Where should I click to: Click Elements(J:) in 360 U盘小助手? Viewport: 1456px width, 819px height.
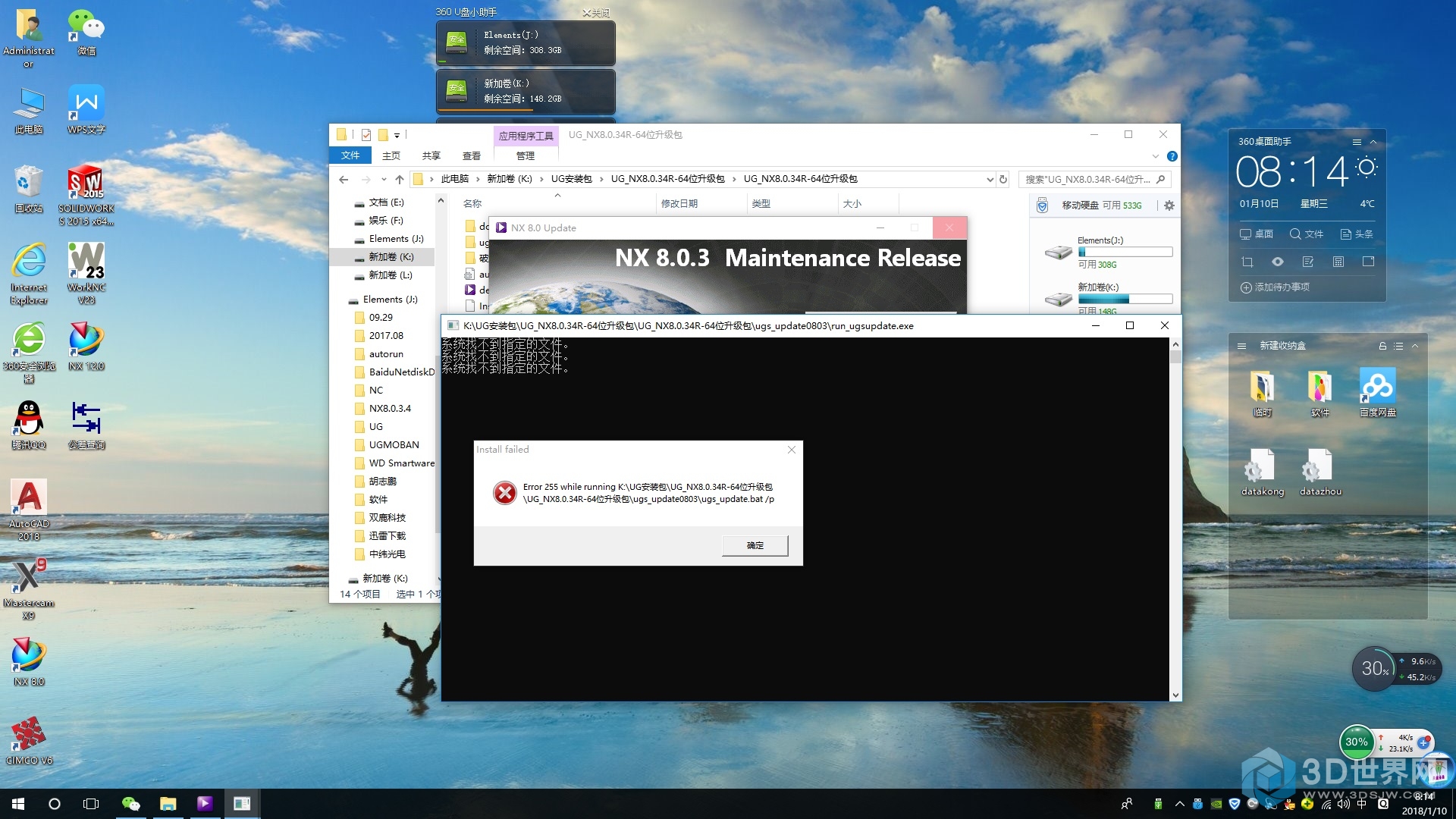[x=526, y=43]
